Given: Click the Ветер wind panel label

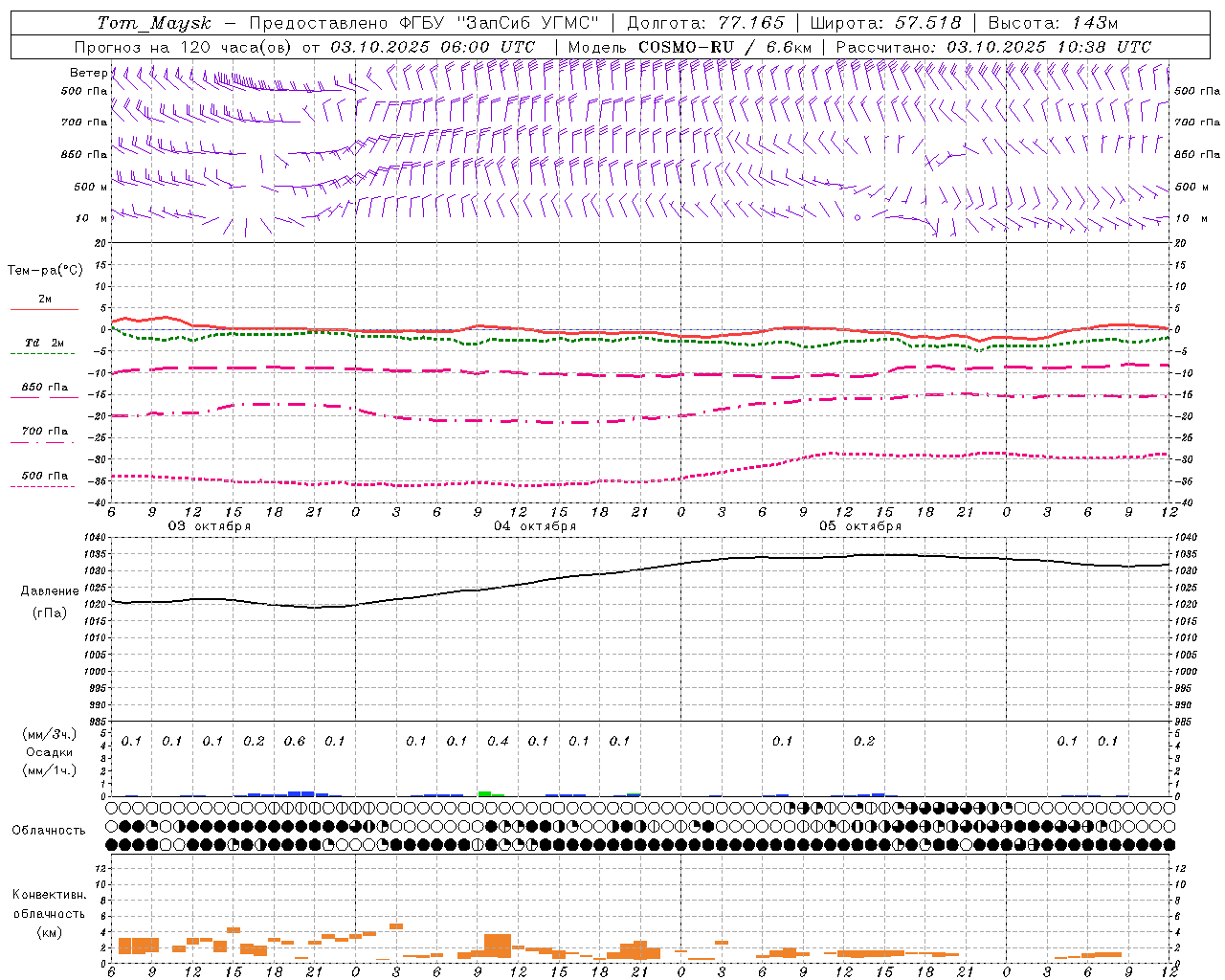Looking at the screenshot, I should (x=88, y=73).
